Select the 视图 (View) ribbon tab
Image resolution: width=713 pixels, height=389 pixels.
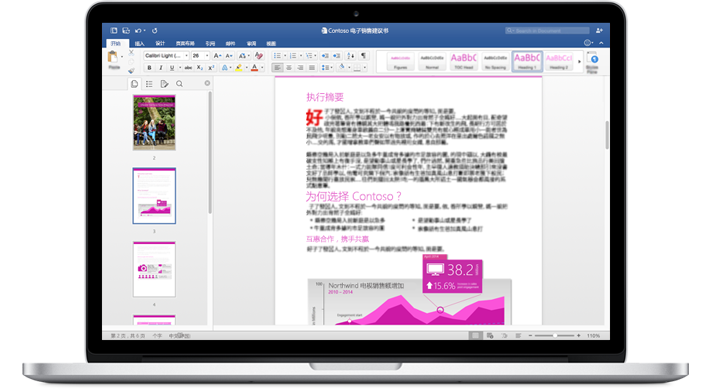pyautogui.click(x=271, y=44)
